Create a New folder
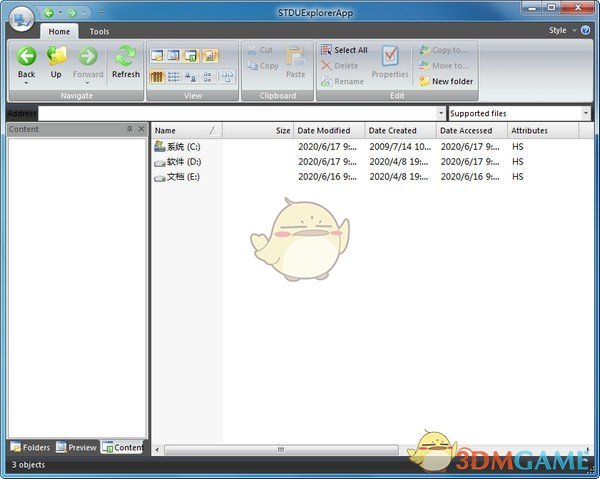The height and width of the screenshot is (479, 600). (x=446, y=81)
